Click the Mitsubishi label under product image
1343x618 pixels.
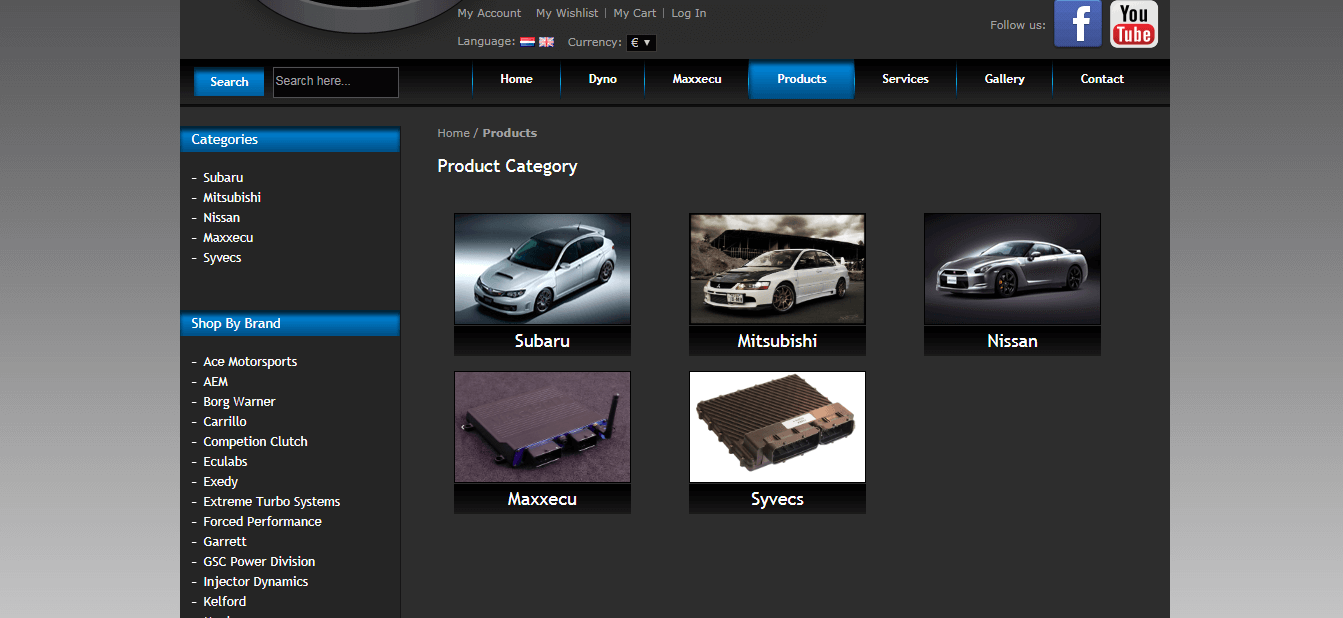point(777,341)
